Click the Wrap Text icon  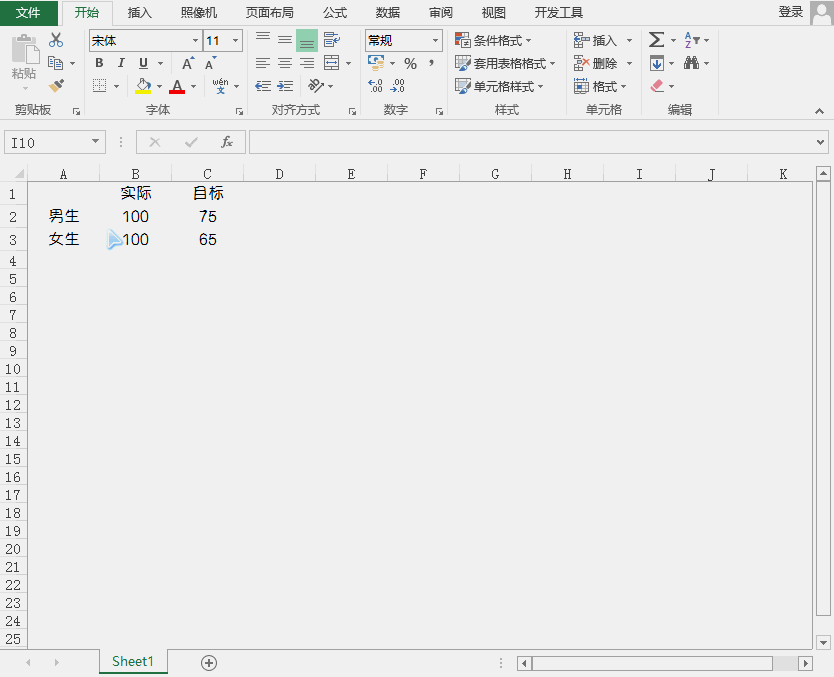(332, 39)
